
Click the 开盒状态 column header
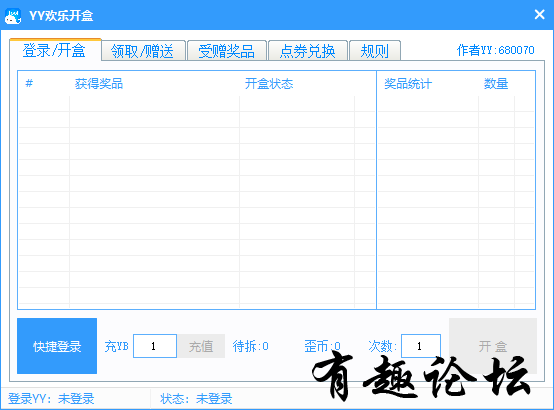coord(269,84)
